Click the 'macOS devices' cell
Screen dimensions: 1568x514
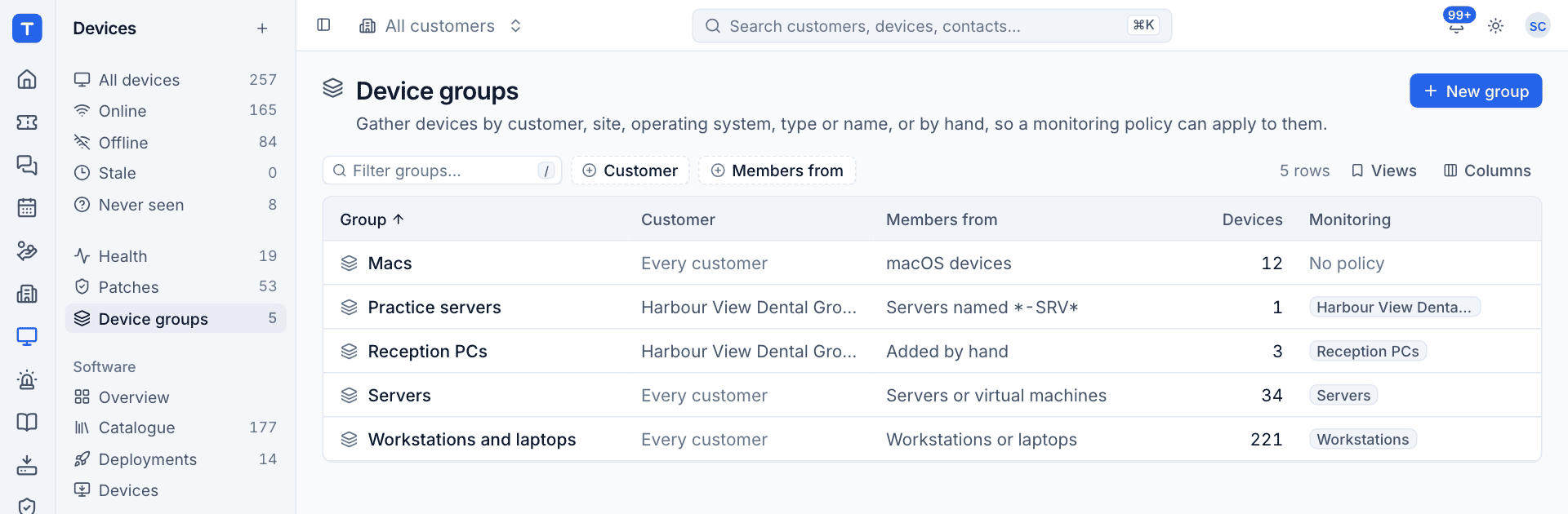click(949, 263)
